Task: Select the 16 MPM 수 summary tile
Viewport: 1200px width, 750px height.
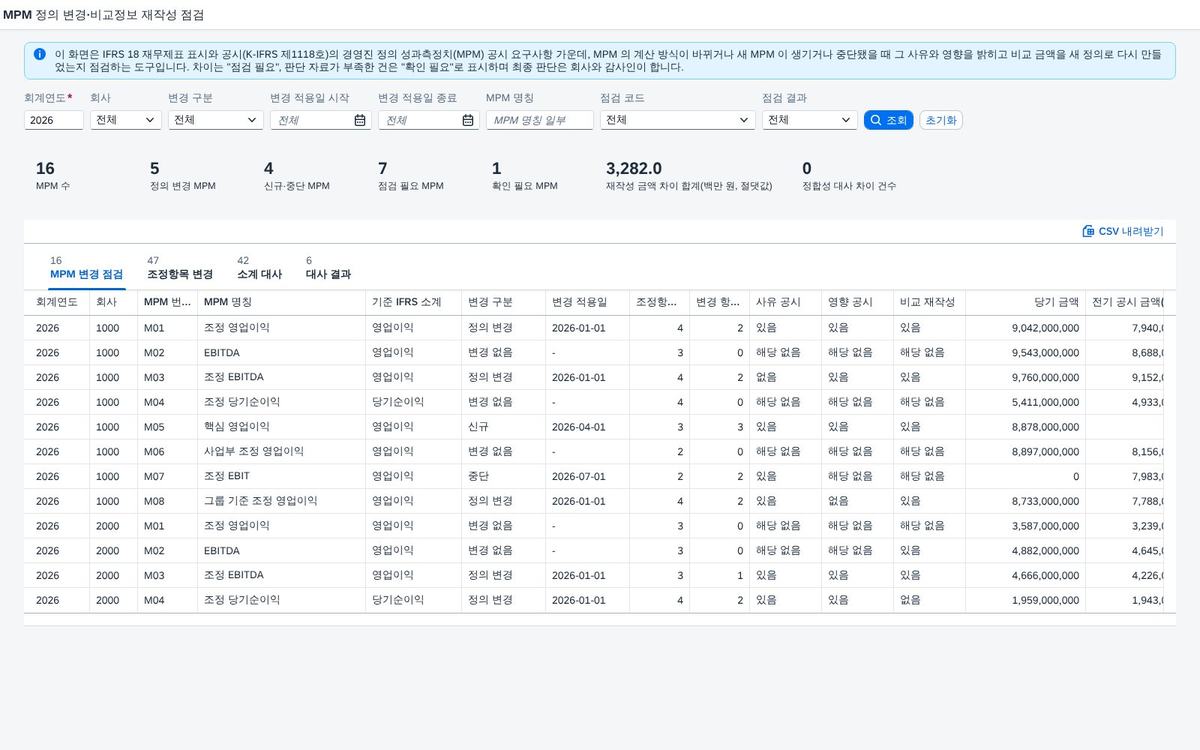Action: click(53, 176)
